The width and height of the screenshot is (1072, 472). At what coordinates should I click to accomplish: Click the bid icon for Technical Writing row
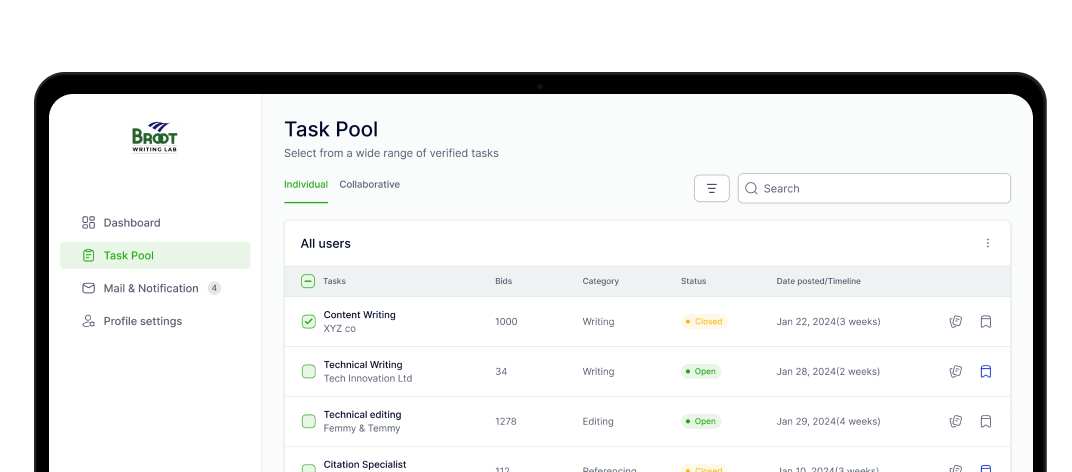tap(955, 372)
